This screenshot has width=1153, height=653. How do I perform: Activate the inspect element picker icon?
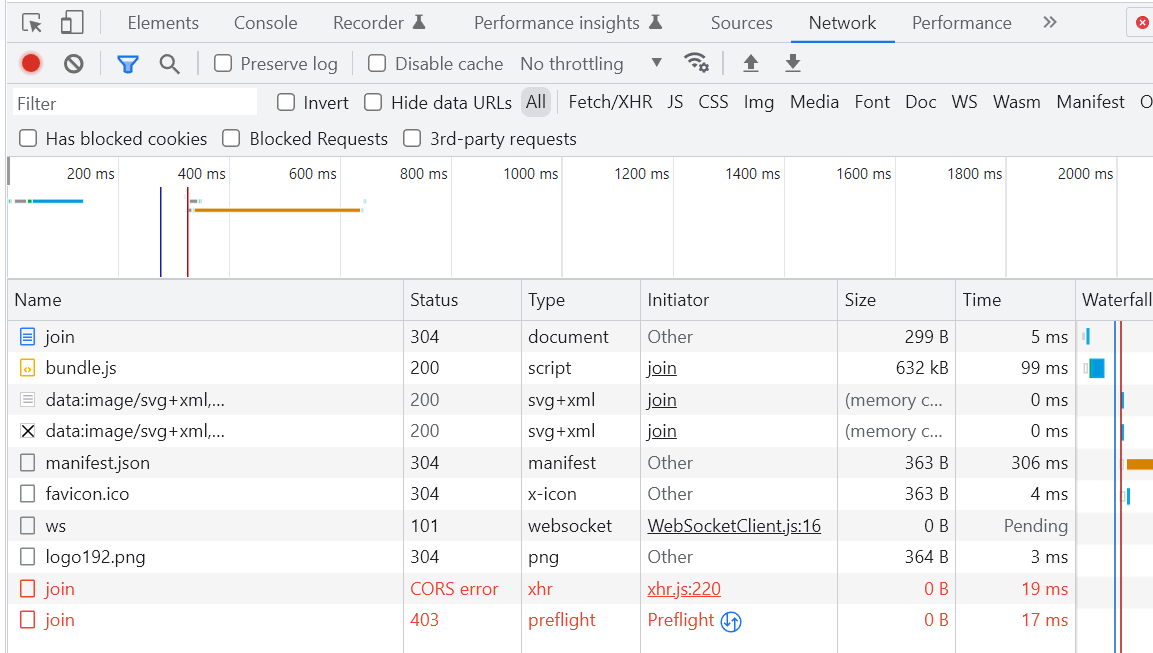[32, 23]
